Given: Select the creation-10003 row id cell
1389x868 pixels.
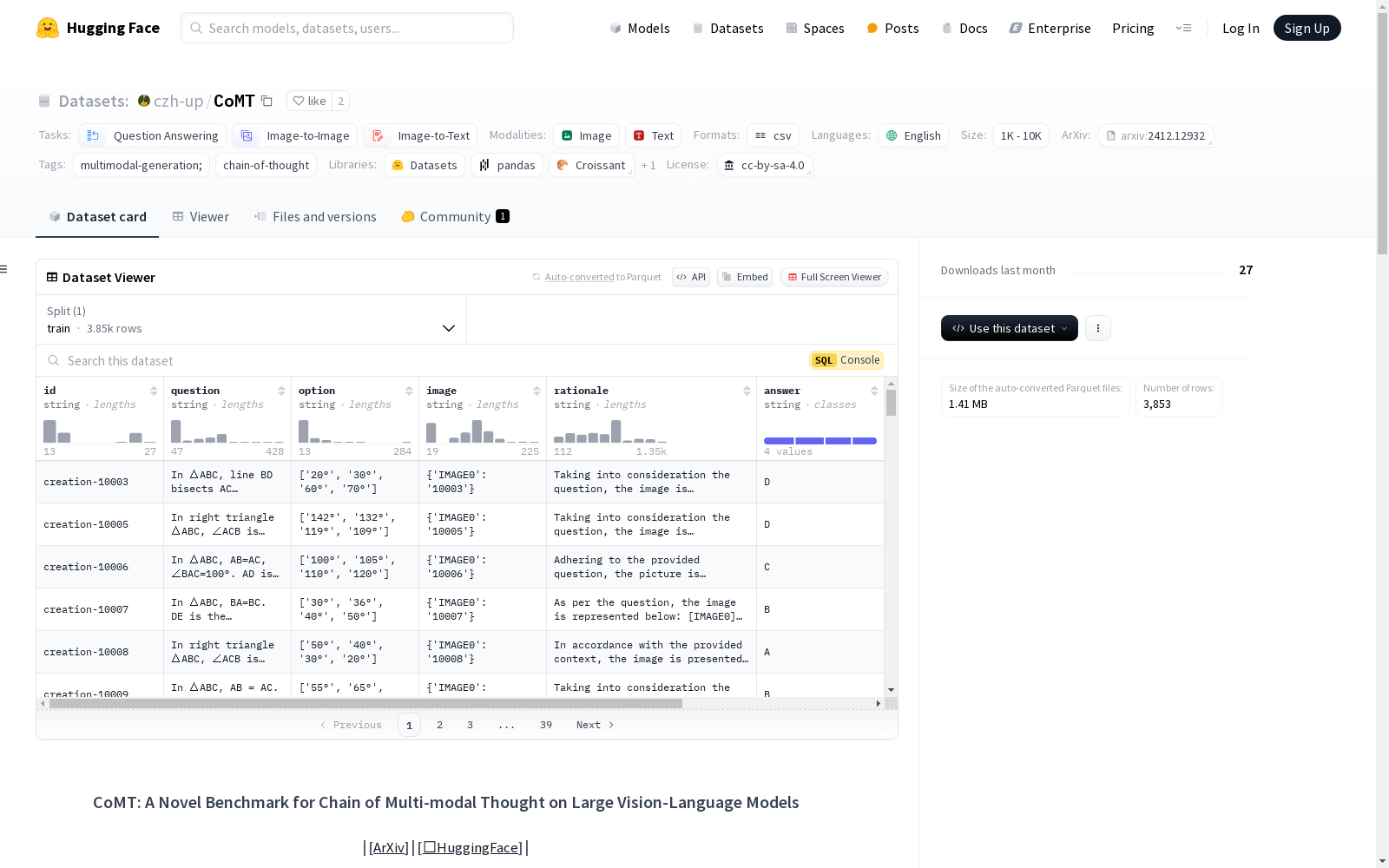Looking at the screenshot, I should click(x=100, y=482).
